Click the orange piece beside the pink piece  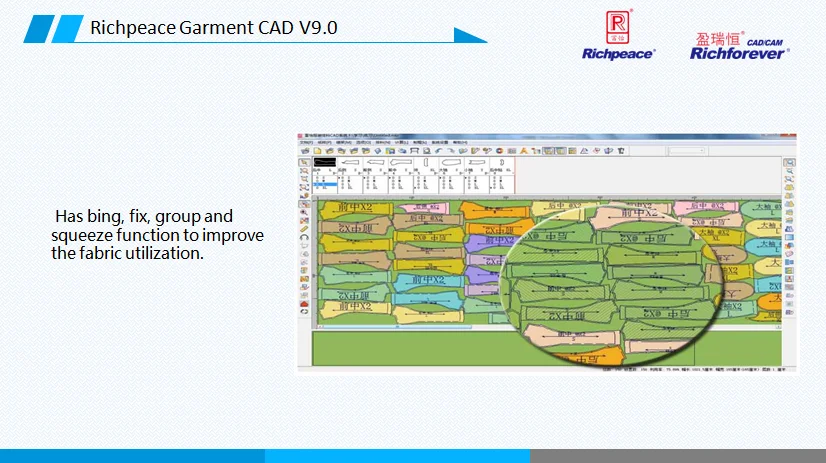[493, 210]
